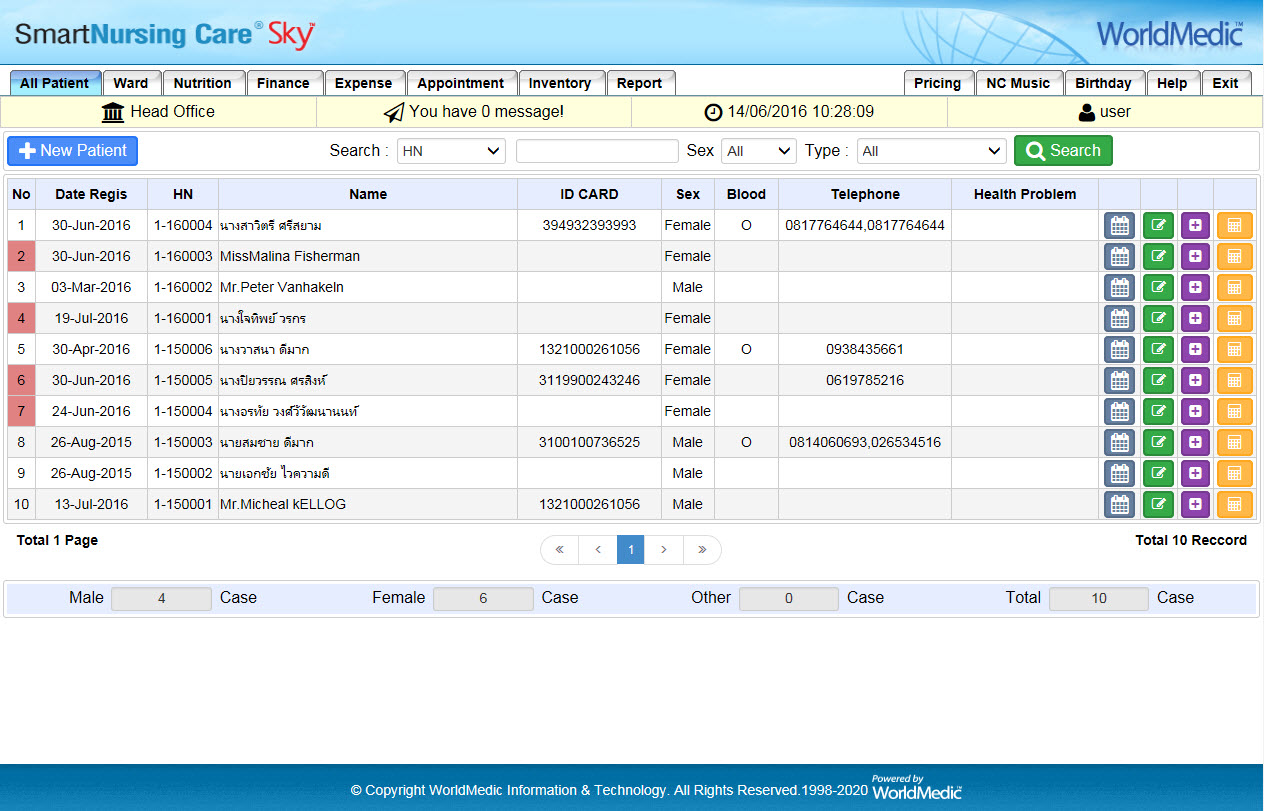Click purple plus icon for HN 1-160003

pos(1195,257)
